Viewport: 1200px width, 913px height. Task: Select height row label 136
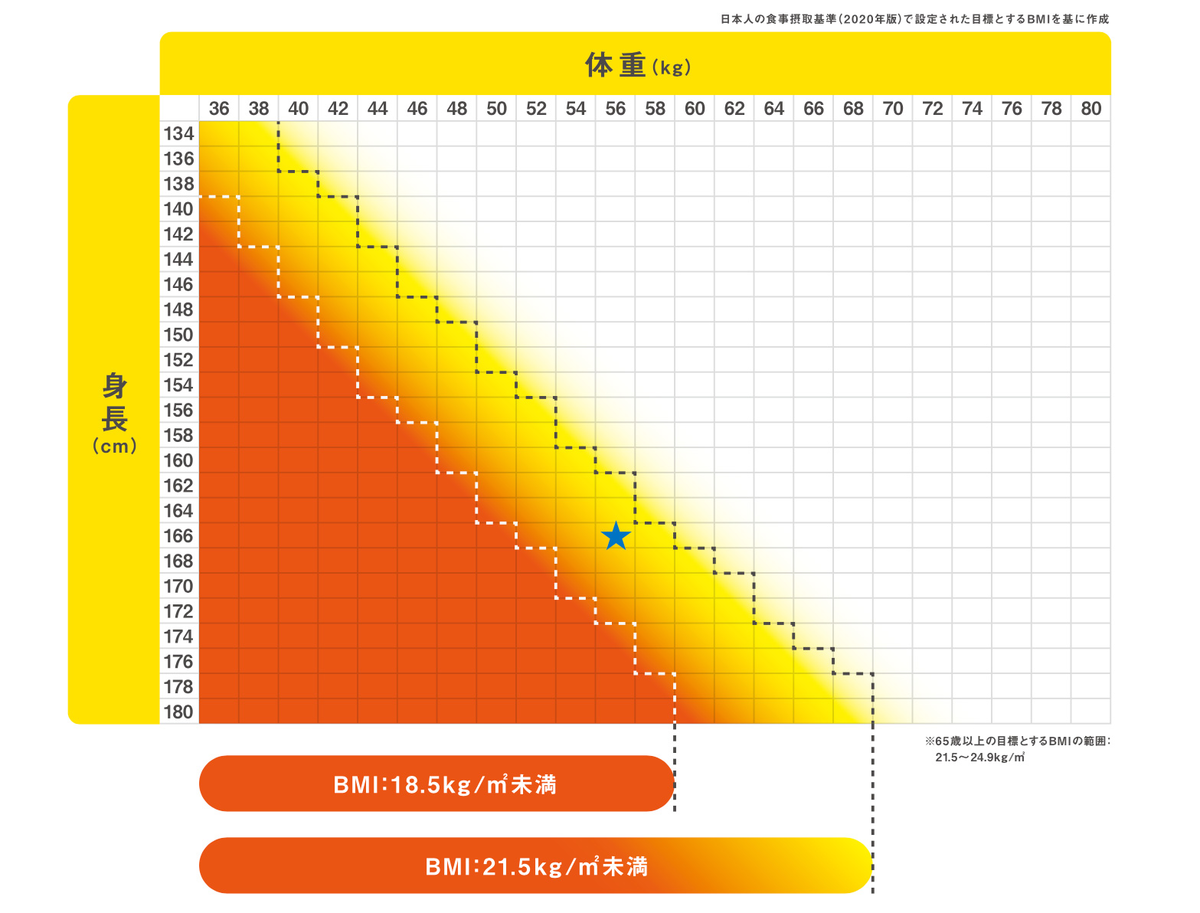point(179,159)
